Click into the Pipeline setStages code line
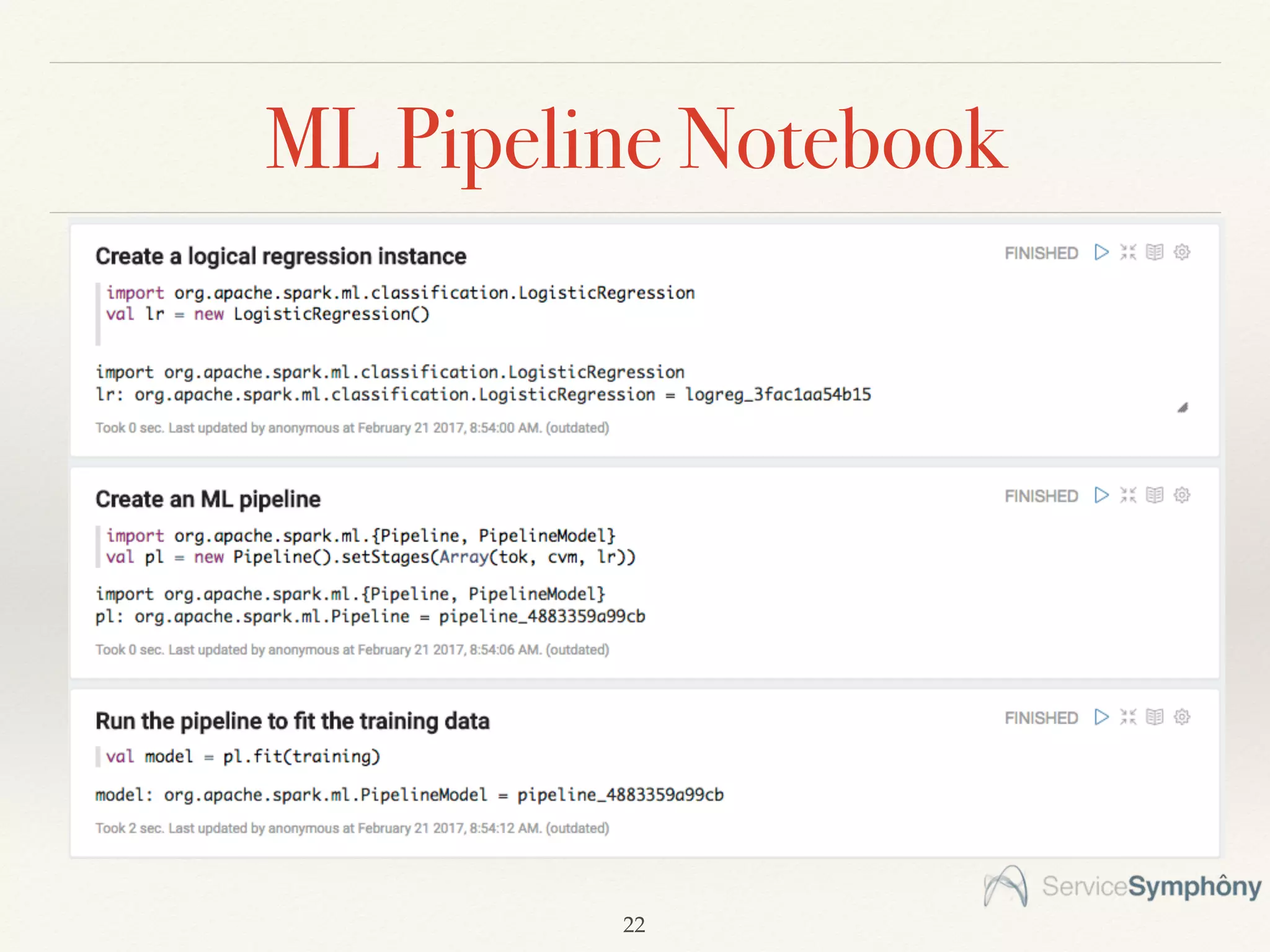This screenshot has height=952, width=1270. coord(371,557)
